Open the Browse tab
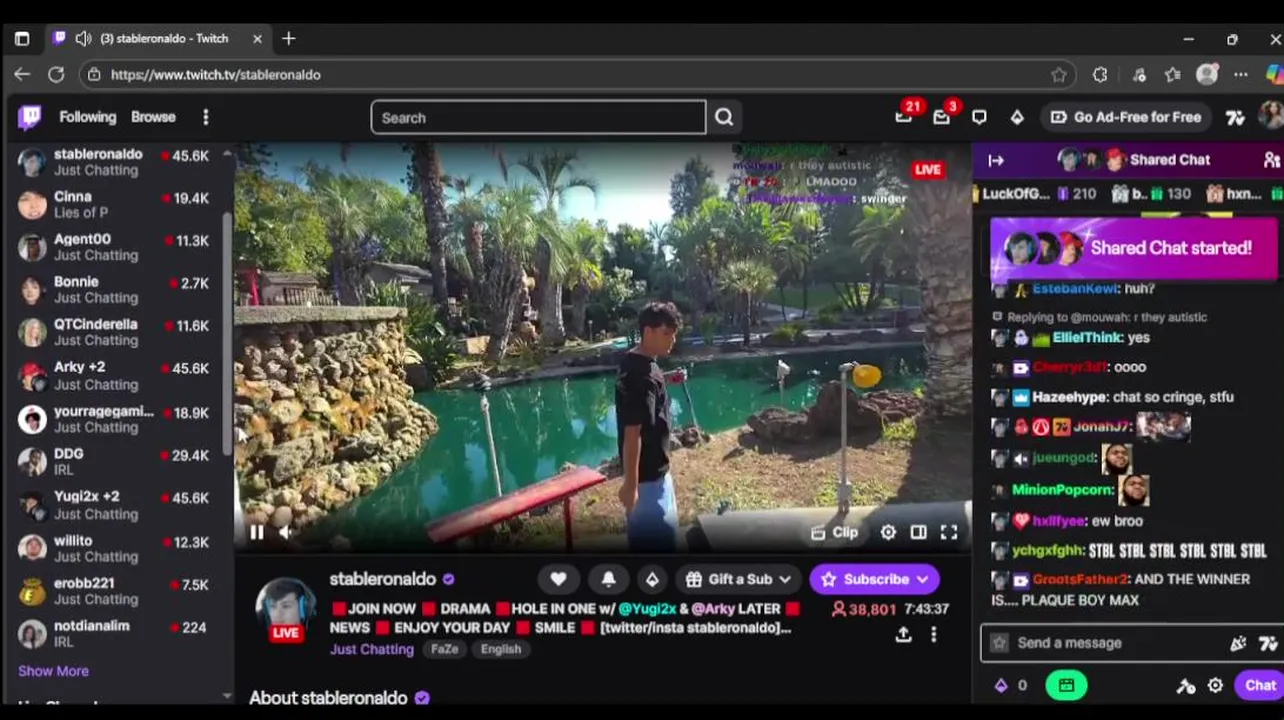 (153, 117)
